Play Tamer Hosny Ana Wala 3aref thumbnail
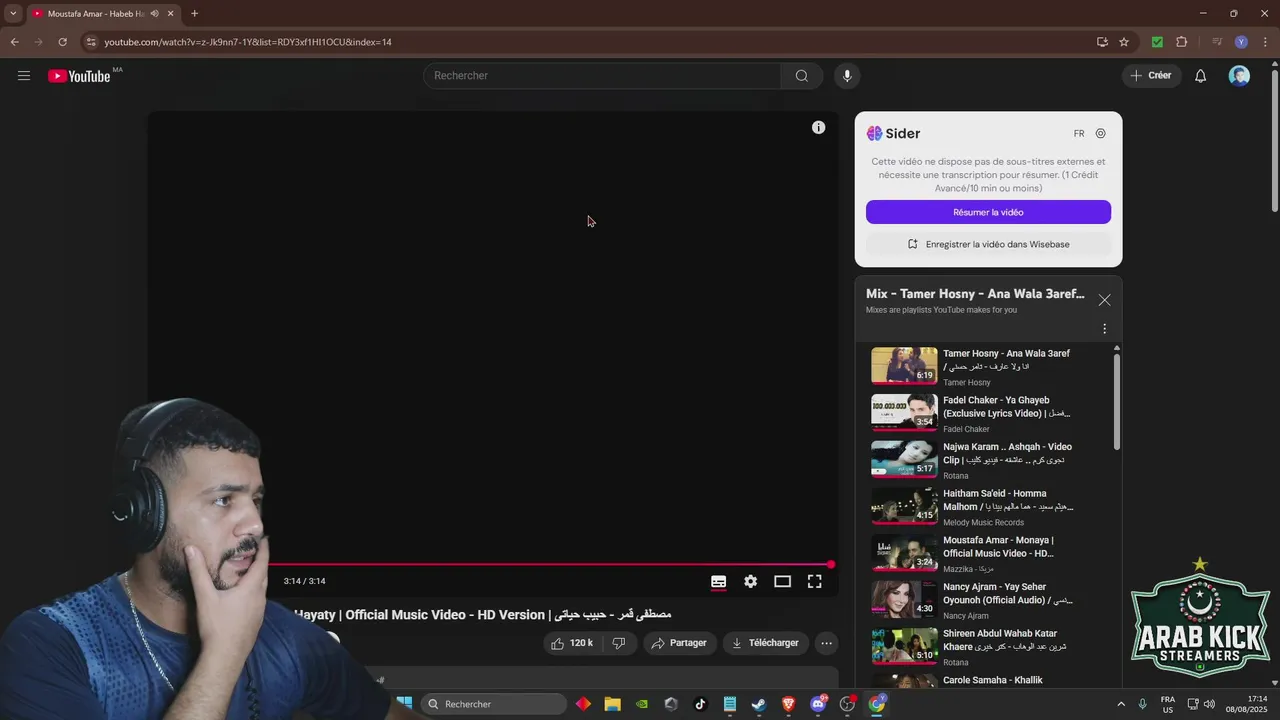The image size is (1280, 720). [904, 366]
